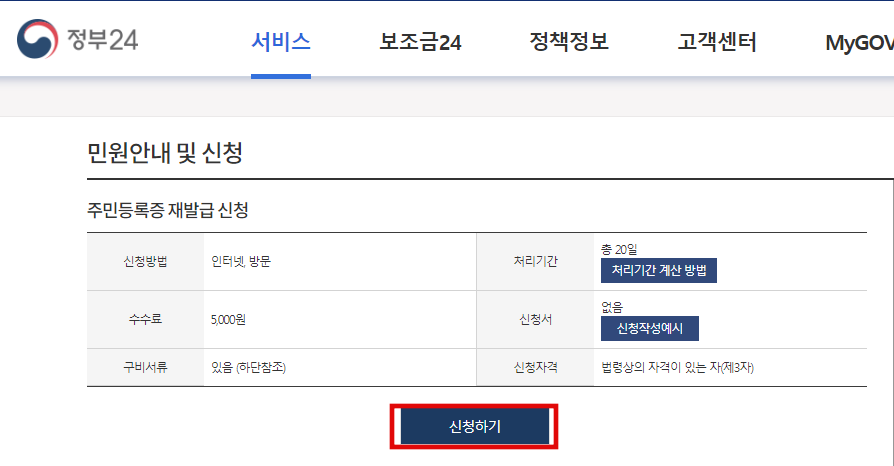
Task: Click the 법령상의 자격이 있는 자(제3자) text
Action: (677, 367)
